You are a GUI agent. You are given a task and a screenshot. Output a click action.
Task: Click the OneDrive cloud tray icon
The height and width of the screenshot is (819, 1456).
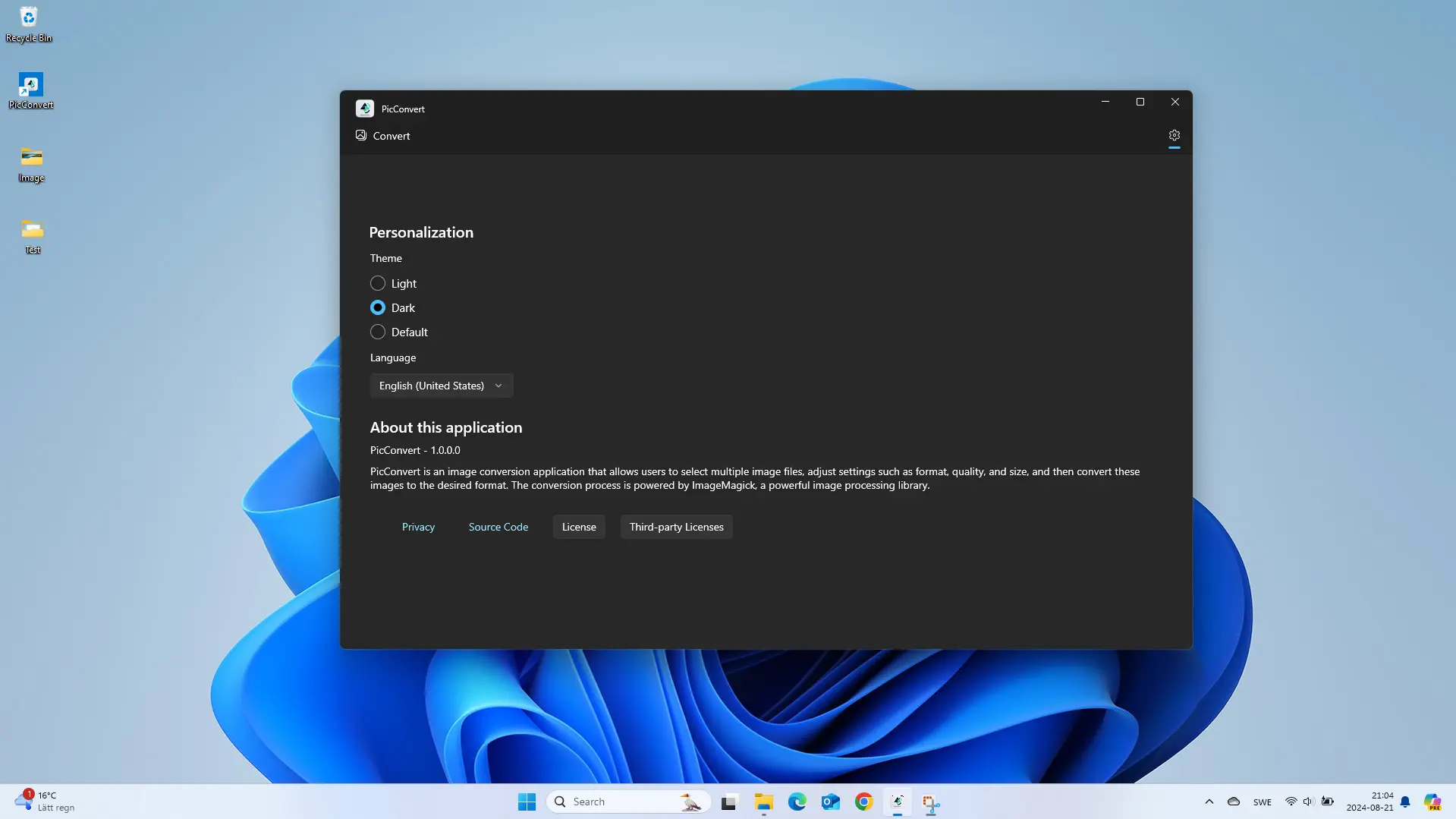coord(1234,802)
